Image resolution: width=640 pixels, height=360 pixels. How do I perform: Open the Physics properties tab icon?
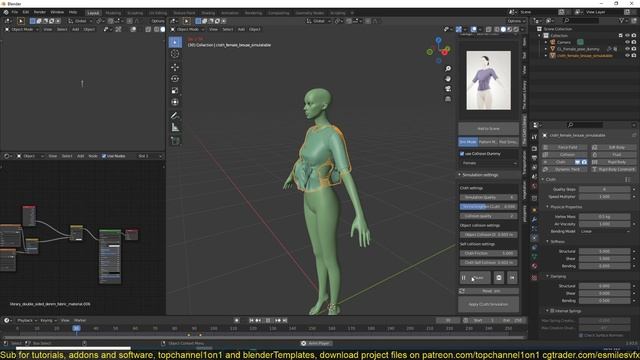[x=534, y=238]
